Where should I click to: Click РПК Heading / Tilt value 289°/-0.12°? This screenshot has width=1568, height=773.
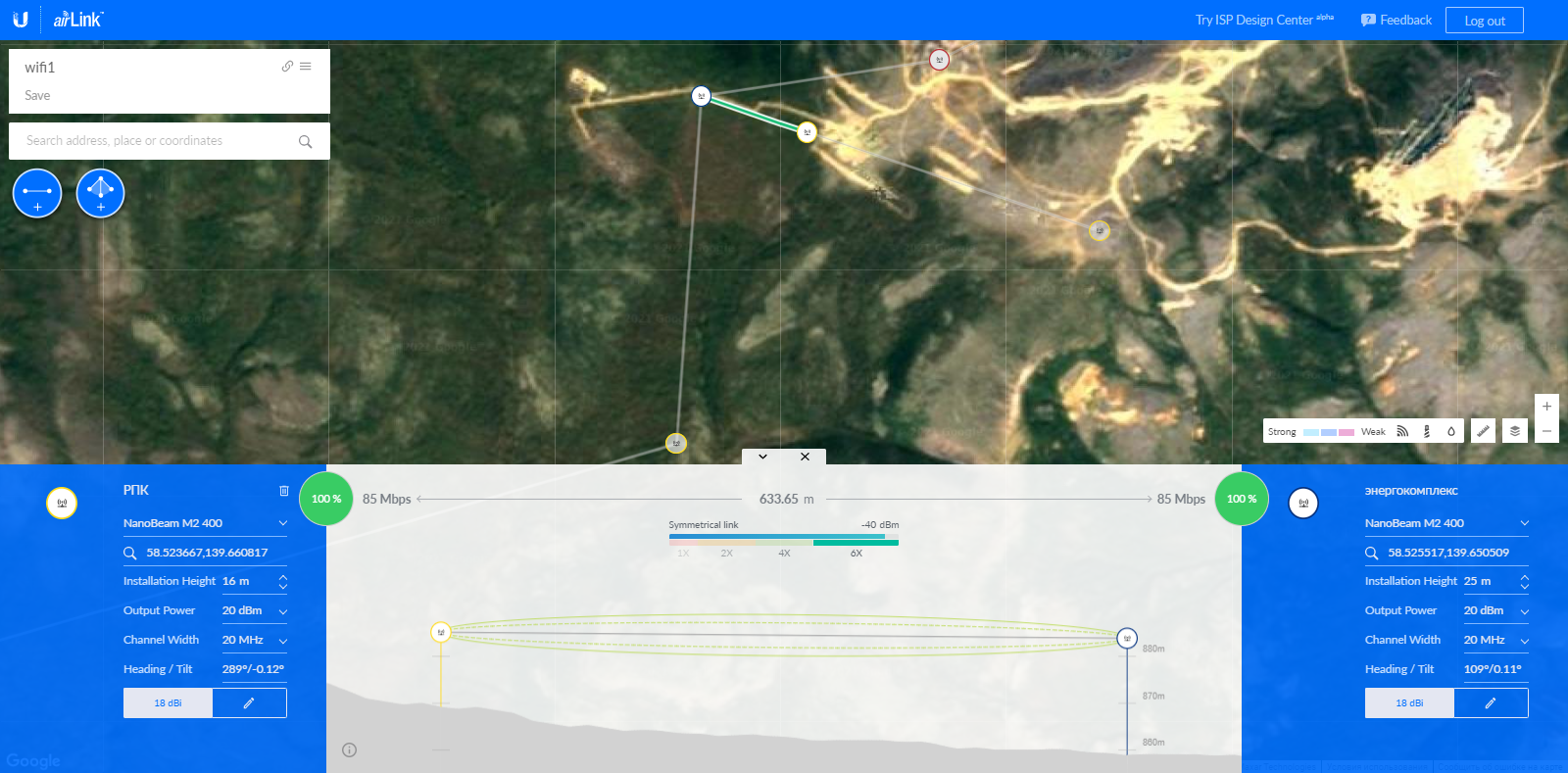pos(253,669)
